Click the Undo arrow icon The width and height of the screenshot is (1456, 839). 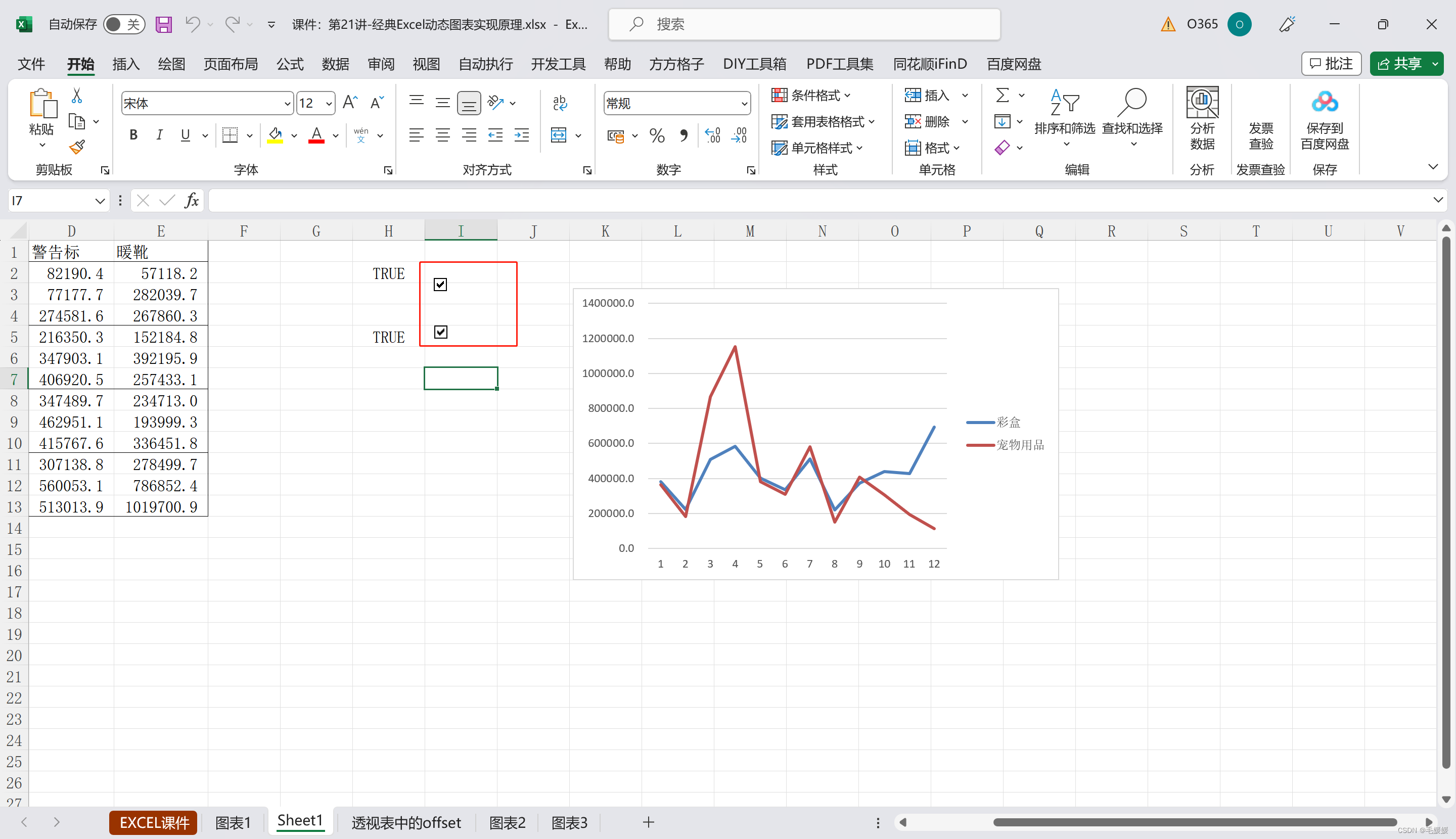click(193, 24)
